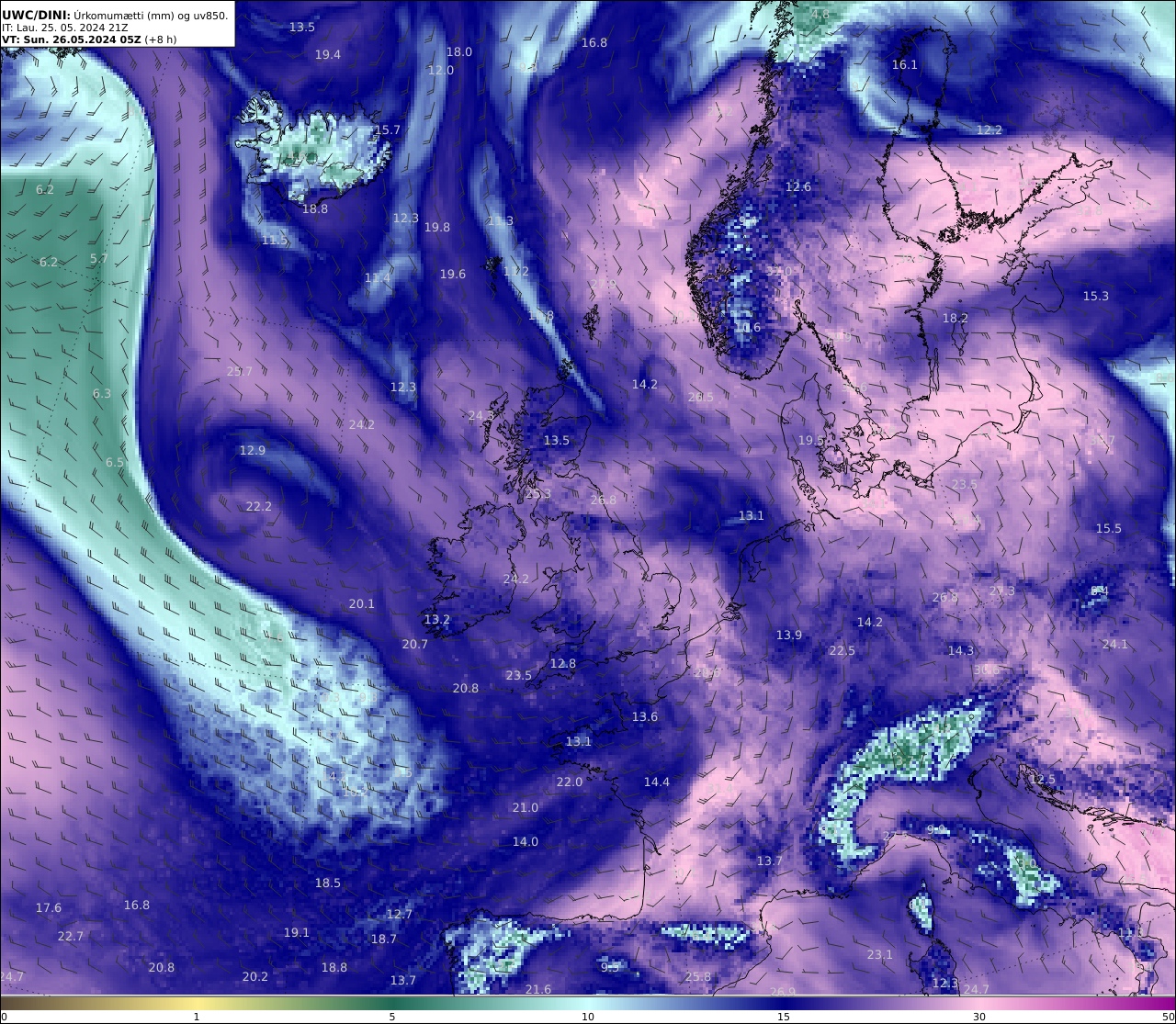The image size is (1176, 1024).
Task: Select the 12.2 value label
Action: coord(989,130)
